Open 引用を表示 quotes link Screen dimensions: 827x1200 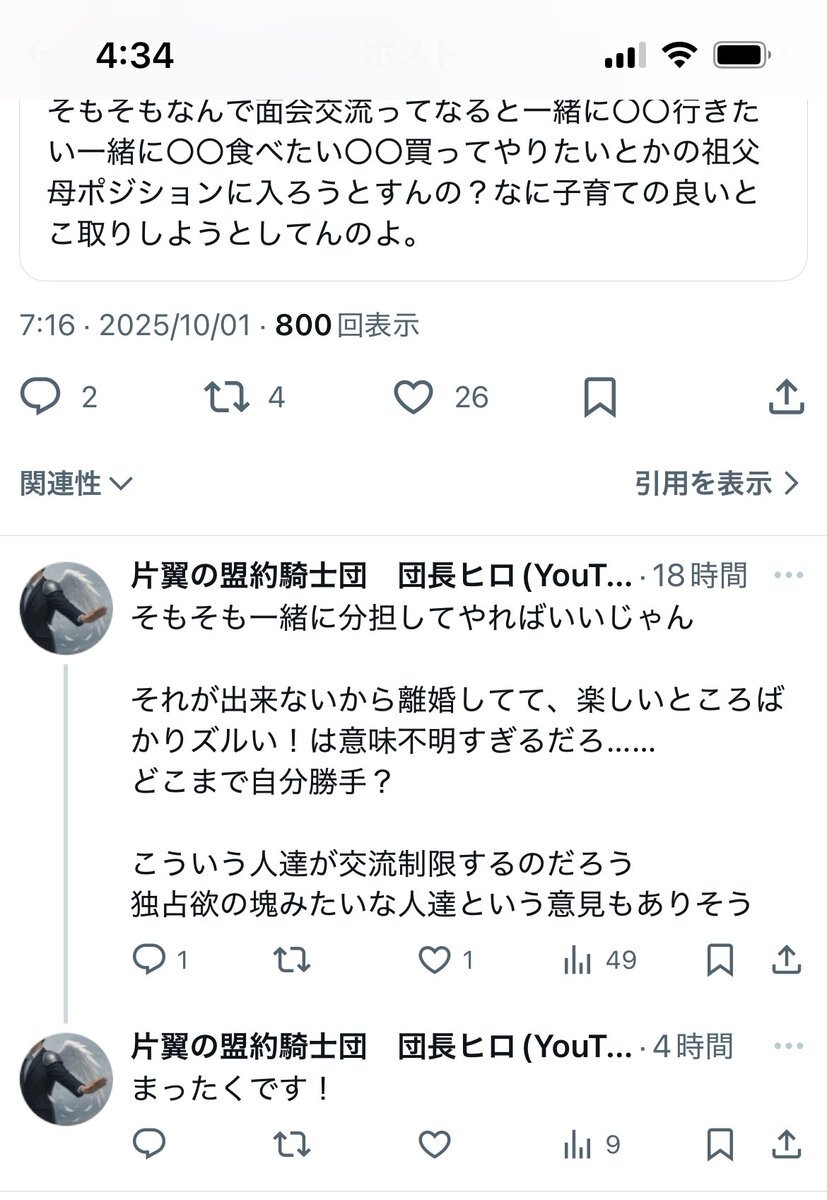click(717, 484)
